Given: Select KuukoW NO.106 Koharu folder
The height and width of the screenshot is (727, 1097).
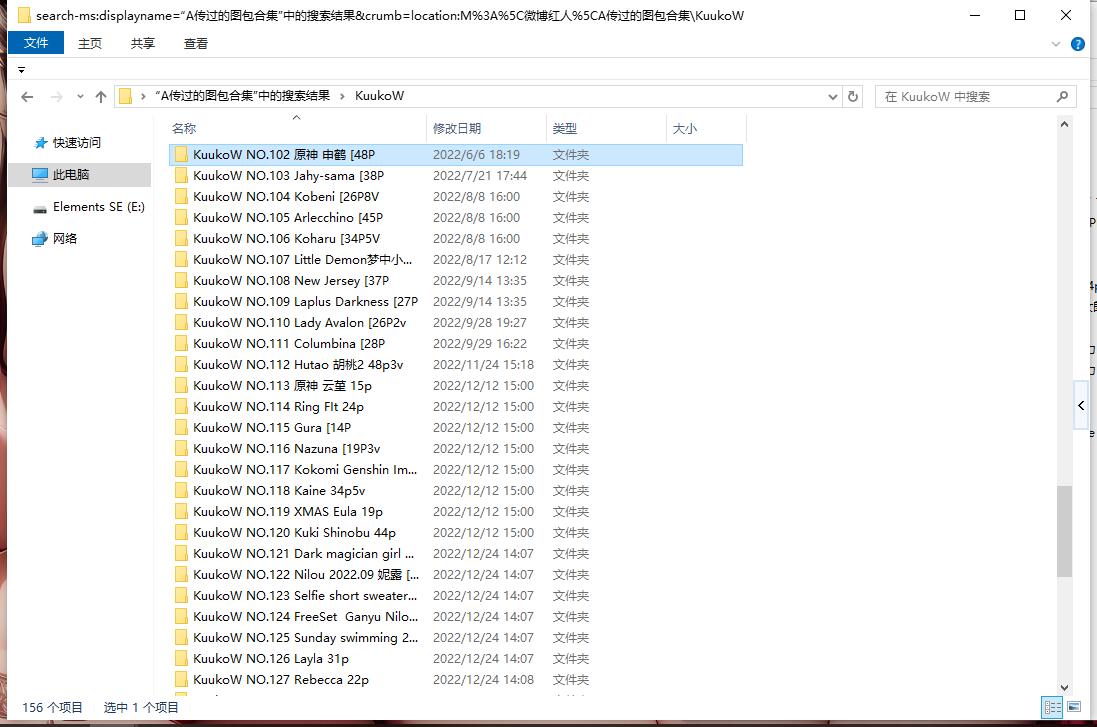Looking at the screenshot, I should tap(455, 239).
